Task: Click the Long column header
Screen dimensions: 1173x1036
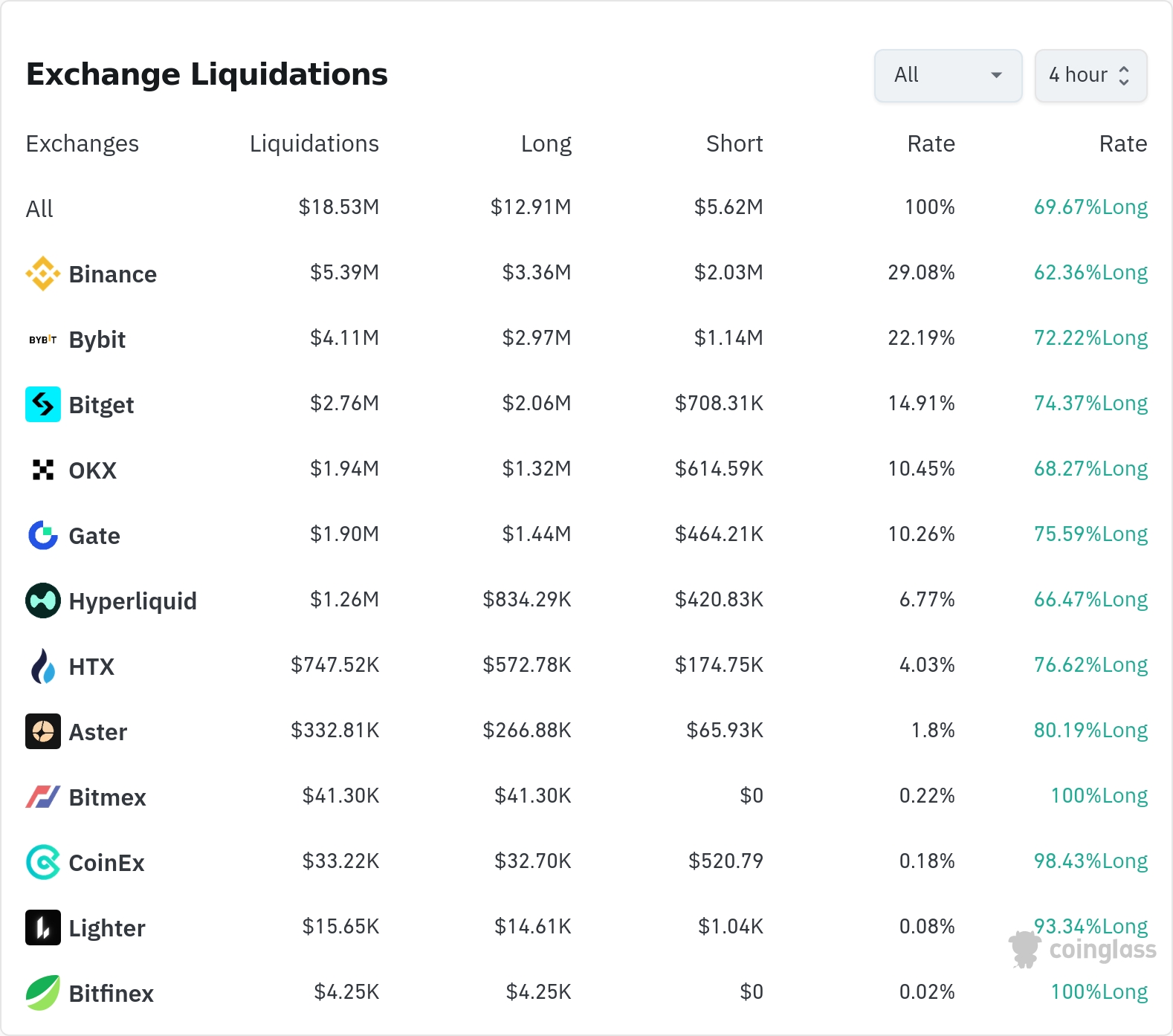Action: click(546, 143)
